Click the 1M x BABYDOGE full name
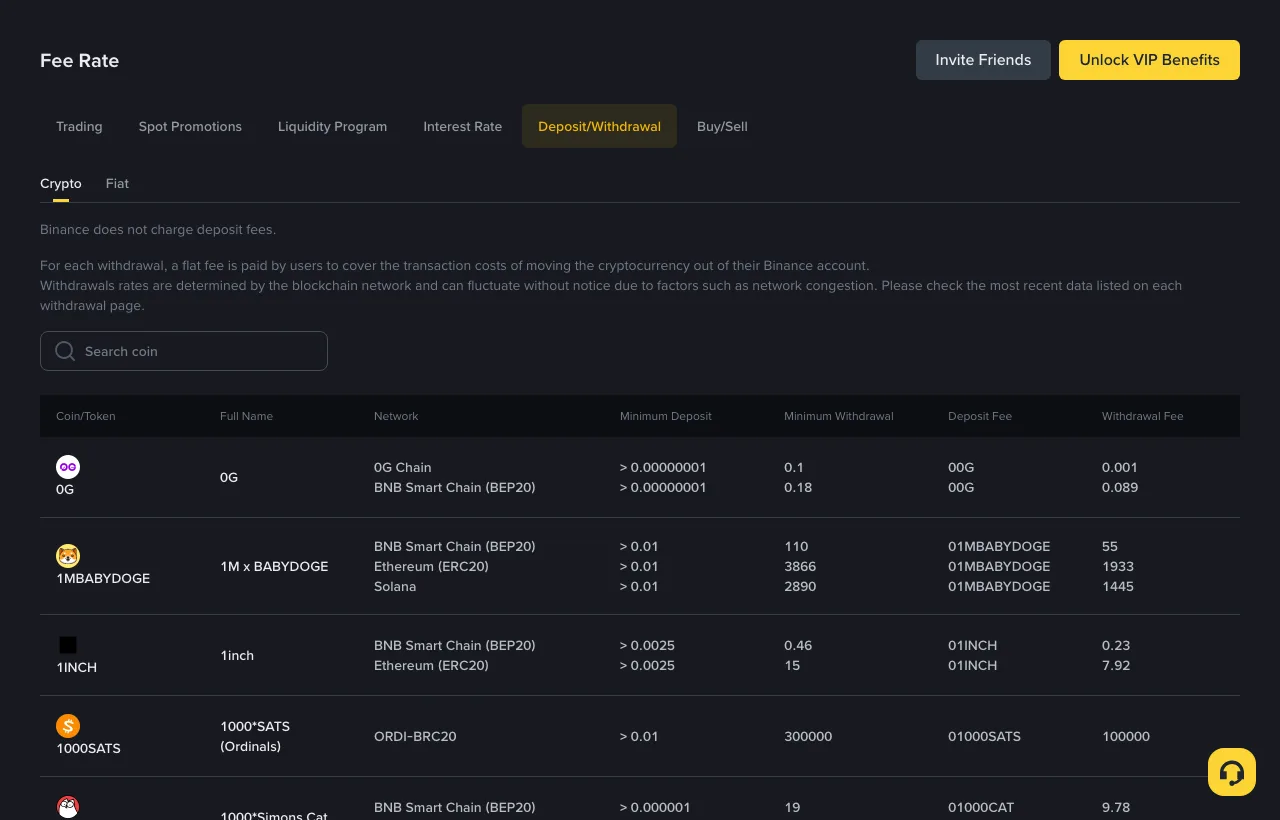1280x820 pixels. click(274, 566)
